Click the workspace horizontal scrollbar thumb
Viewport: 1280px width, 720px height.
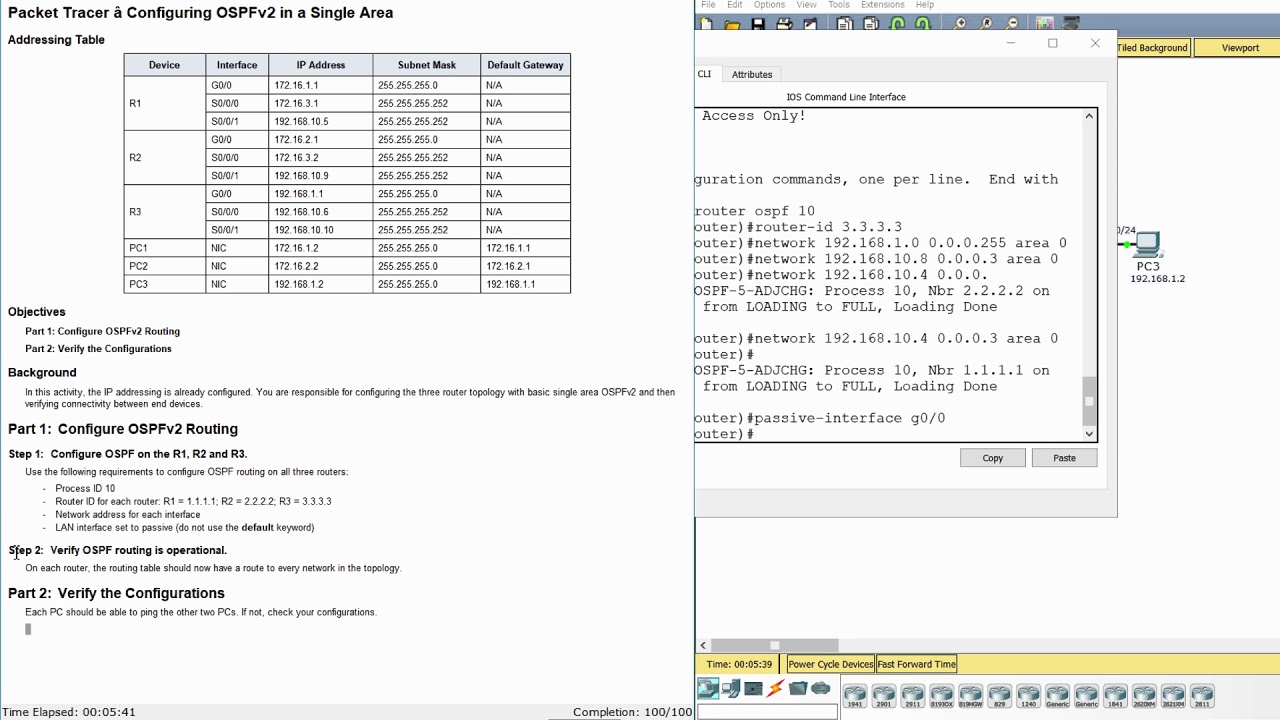(774, 645)
